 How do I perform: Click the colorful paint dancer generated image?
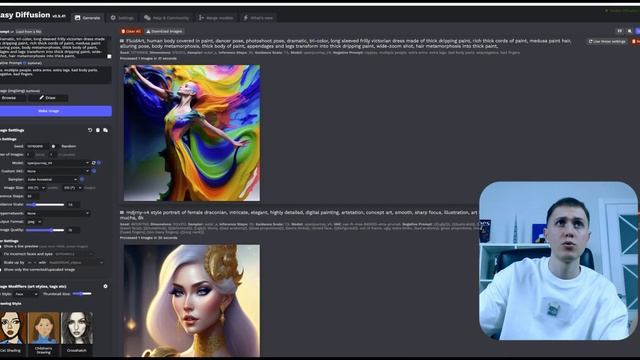(192, 133)
